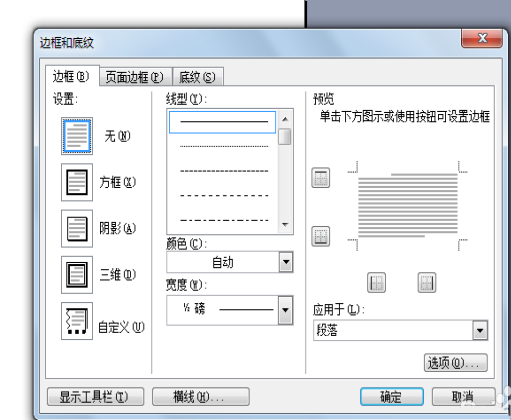Select the 无 (None) border setting icon
The height and width of the screenshot is (420, 511).
77,136
